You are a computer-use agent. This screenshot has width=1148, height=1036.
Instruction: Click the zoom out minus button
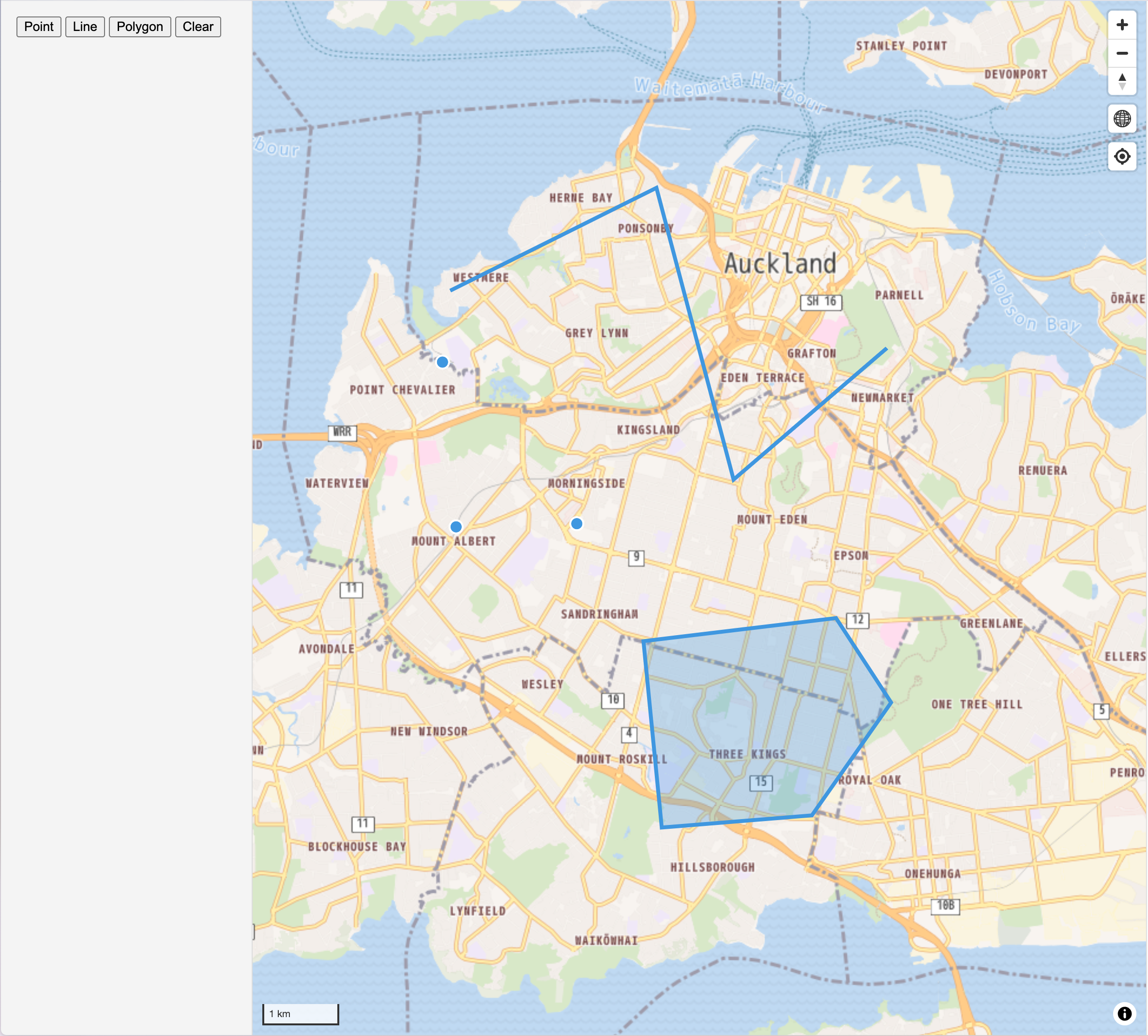pyautogui.click(x=1122, y=54)
